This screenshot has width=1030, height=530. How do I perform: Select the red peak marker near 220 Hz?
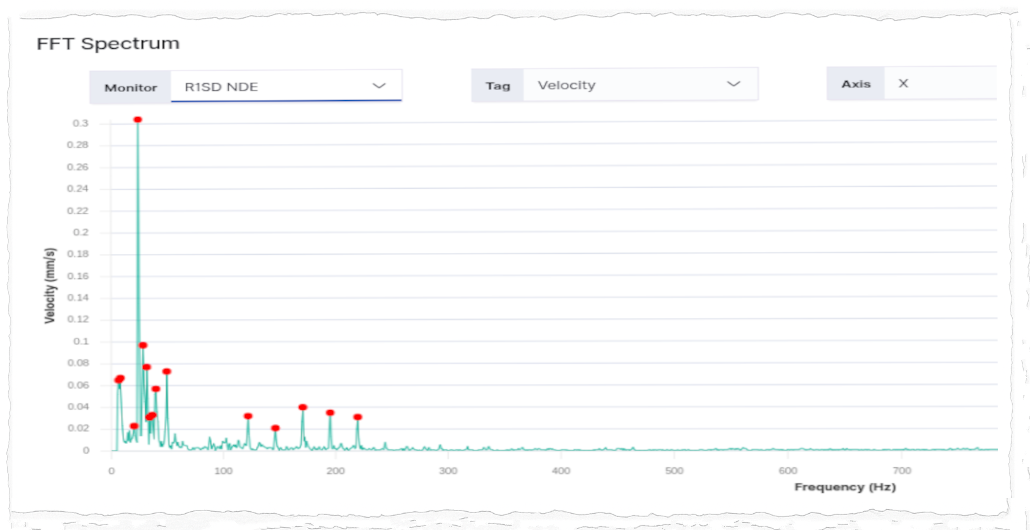pos(357,417)
